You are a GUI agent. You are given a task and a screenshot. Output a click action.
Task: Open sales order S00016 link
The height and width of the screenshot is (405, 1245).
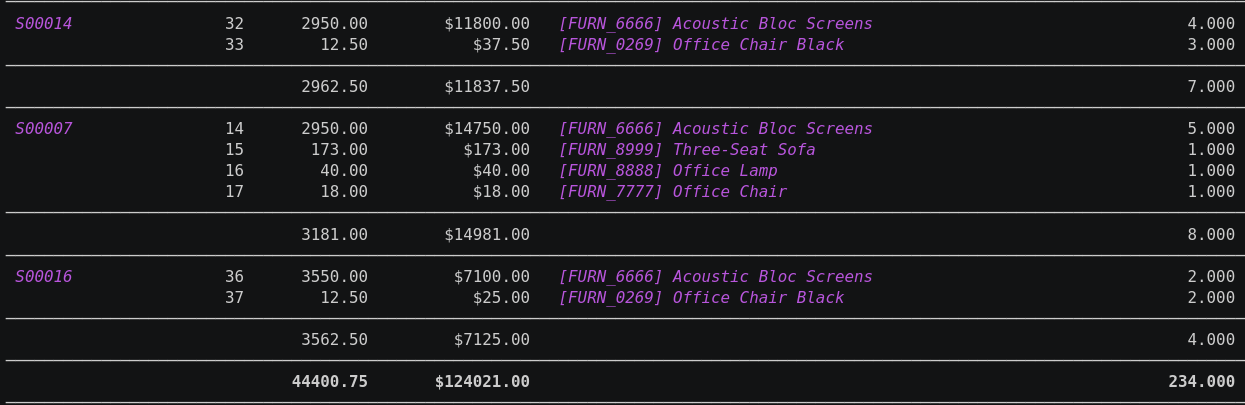pos(44,277)
